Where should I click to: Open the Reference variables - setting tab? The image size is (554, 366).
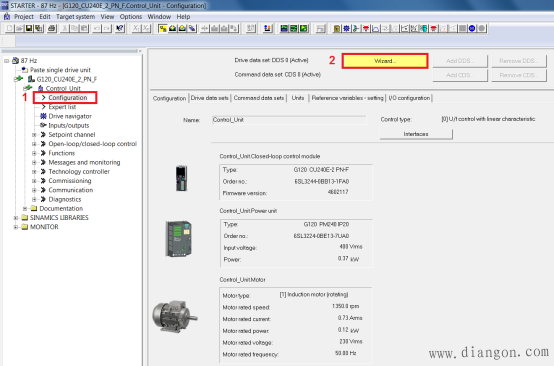click(347, 98)
